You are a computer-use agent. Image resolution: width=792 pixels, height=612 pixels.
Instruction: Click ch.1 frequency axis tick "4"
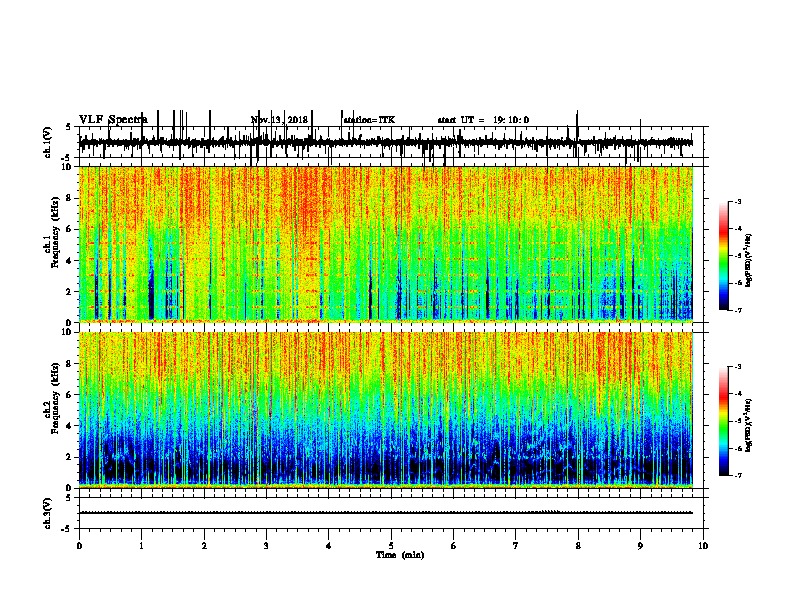(x=70, y=261)
